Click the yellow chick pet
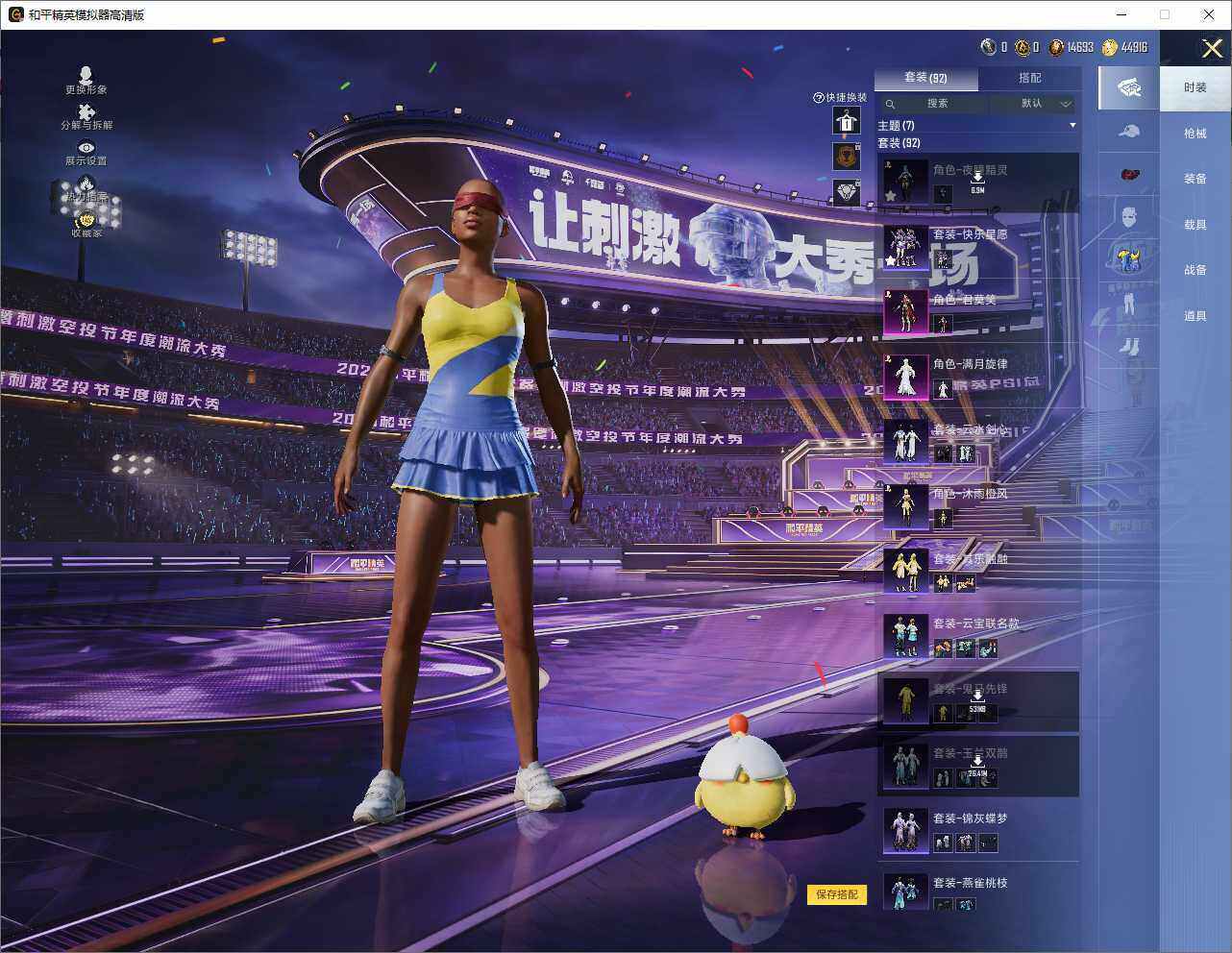Screen dimensions: 1232x953 745,777
